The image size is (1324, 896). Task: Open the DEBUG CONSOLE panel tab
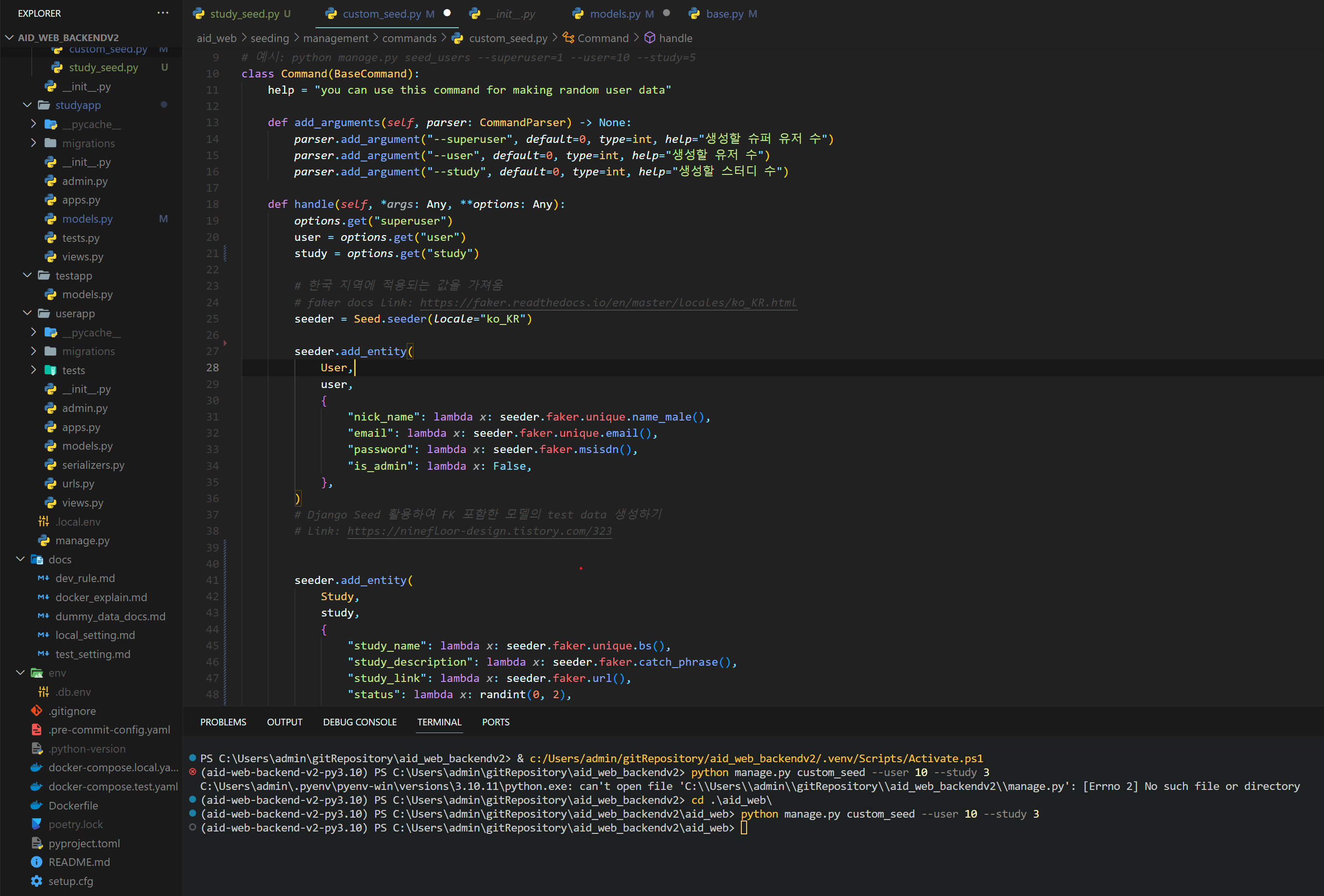coord(359,722)
